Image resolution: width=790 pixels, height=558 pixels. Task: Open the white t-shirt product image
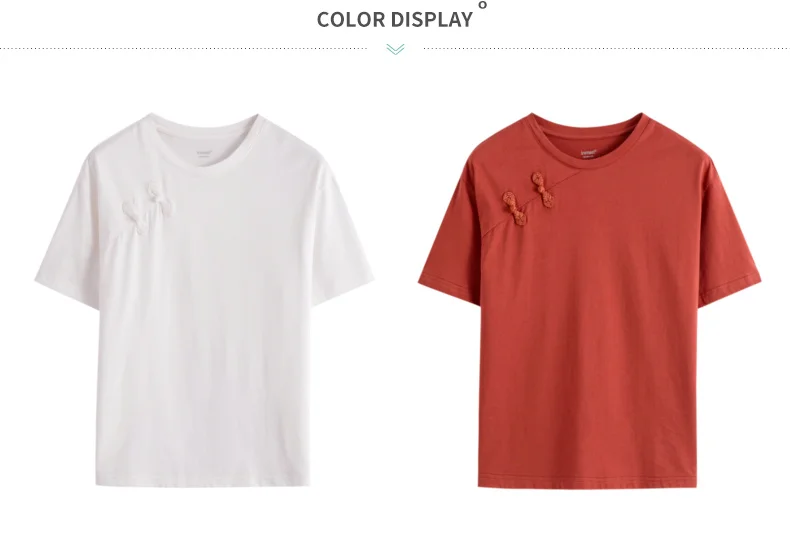point(204,300)
